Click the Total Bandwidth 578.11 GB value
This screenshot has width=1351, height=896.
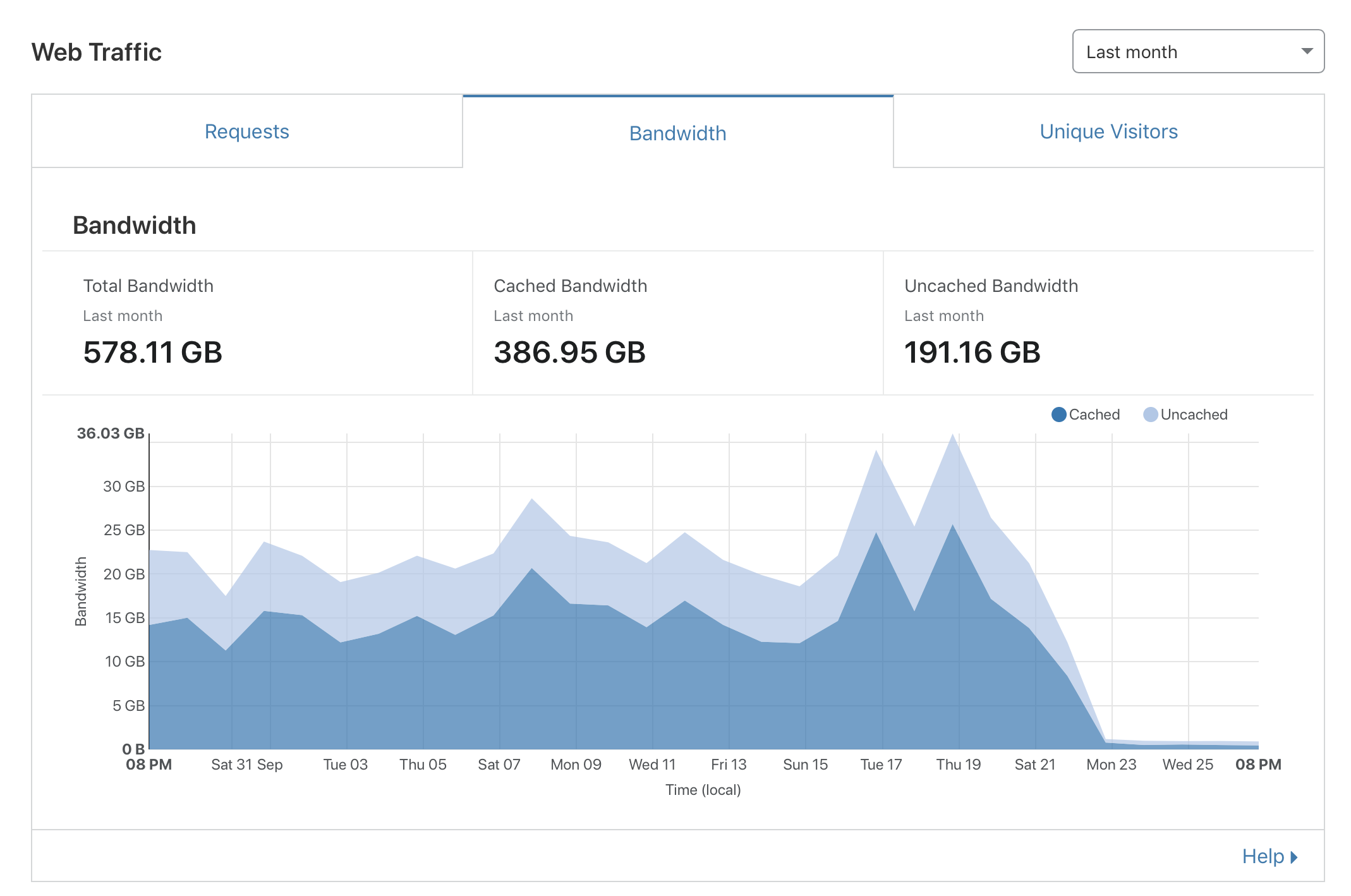pyautogui.click(x=152, y=352)
